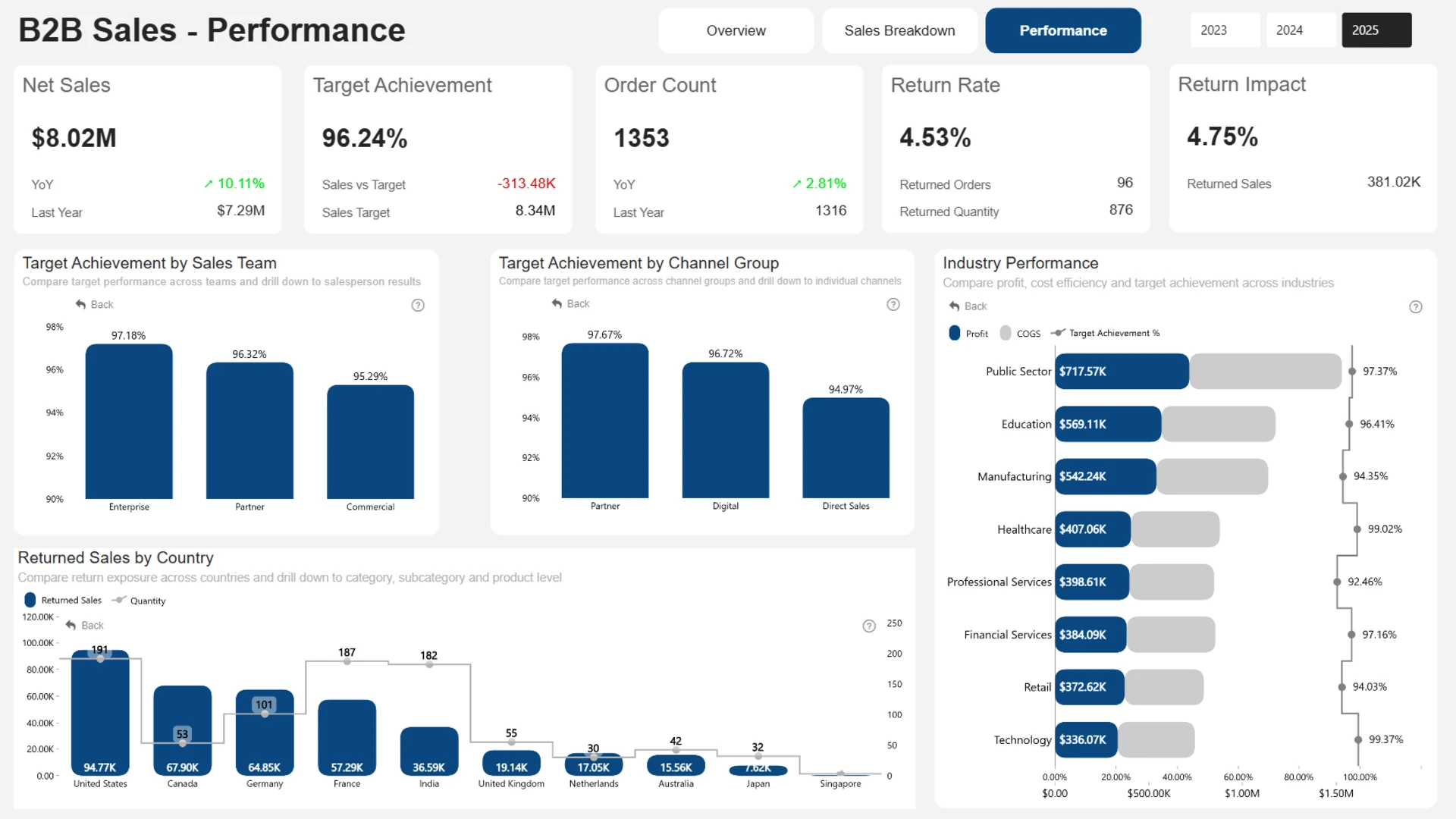Image resolution: width=1456 pixels, height=819 pixels.
Task: Select Professional Services profit bar $398.61K
Action: 1092,582
